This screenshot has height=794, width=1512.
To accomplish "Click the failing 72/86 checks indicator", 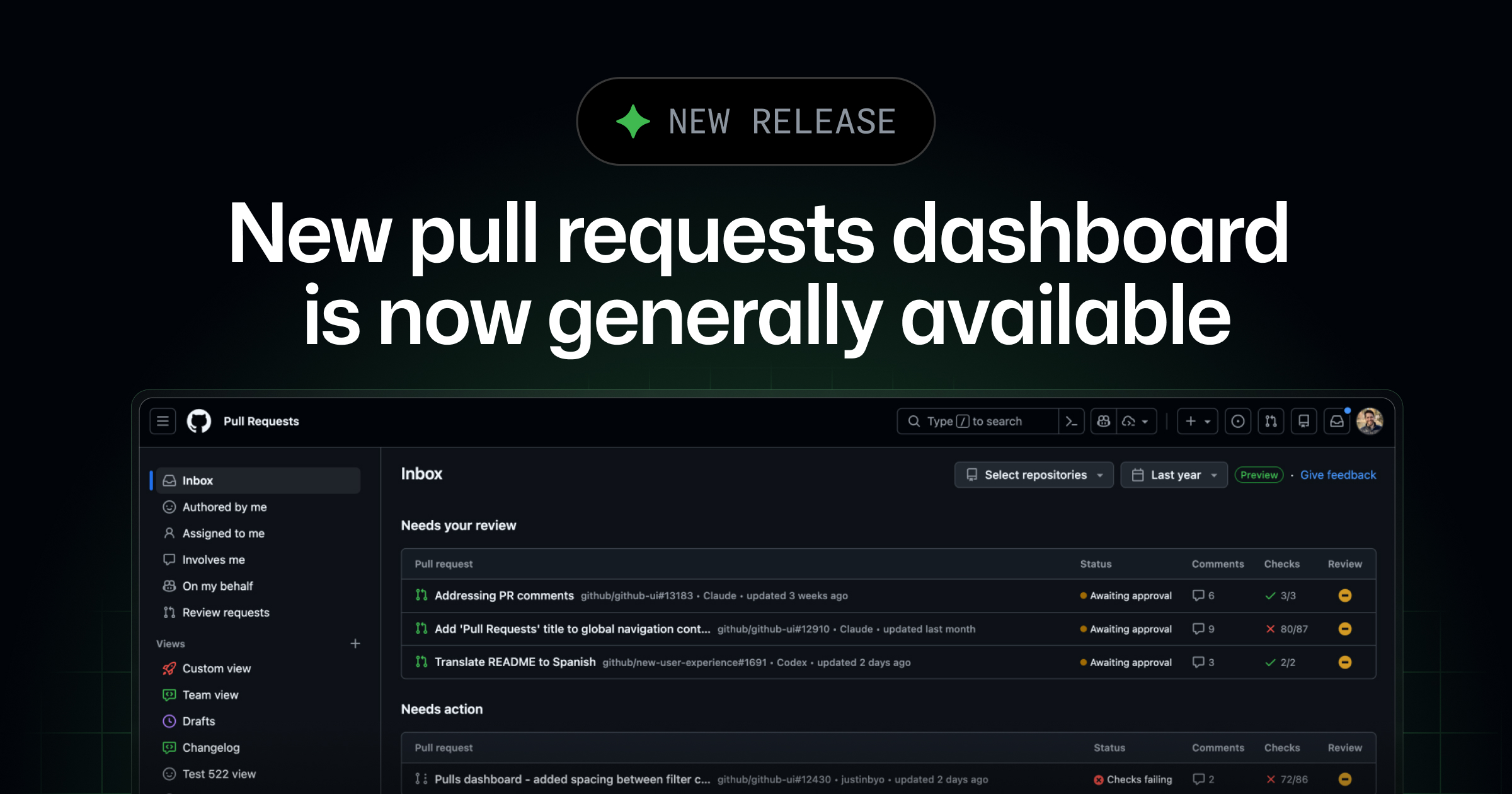I will (x=1286, y=780).
